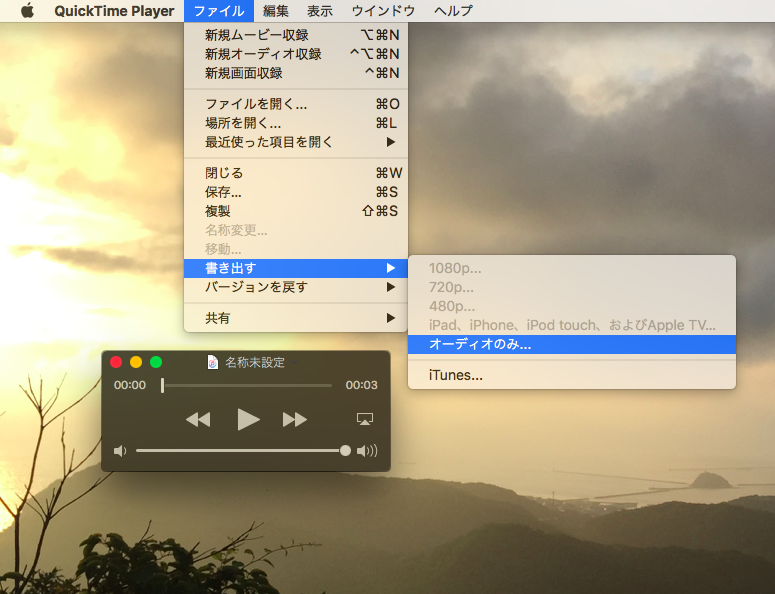This screenshot has width=775, height=594.
Task: Click the playback timeline scrubber
Action: point(162,385)
